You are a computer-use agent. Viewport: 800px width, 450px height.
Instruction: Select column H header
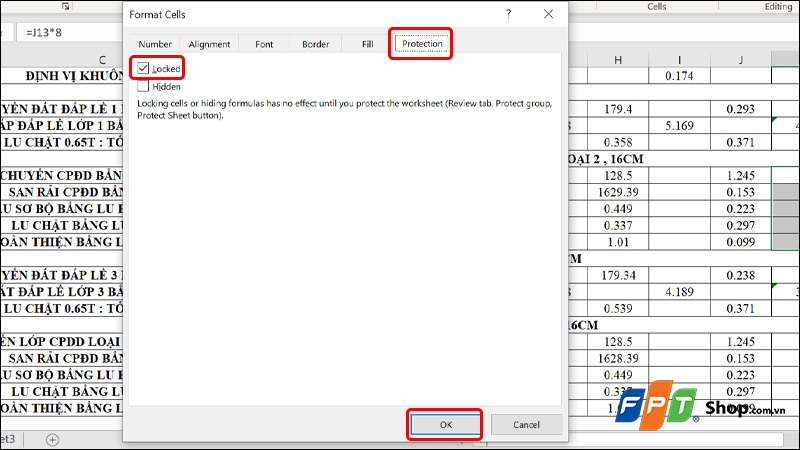click(618, 60)
